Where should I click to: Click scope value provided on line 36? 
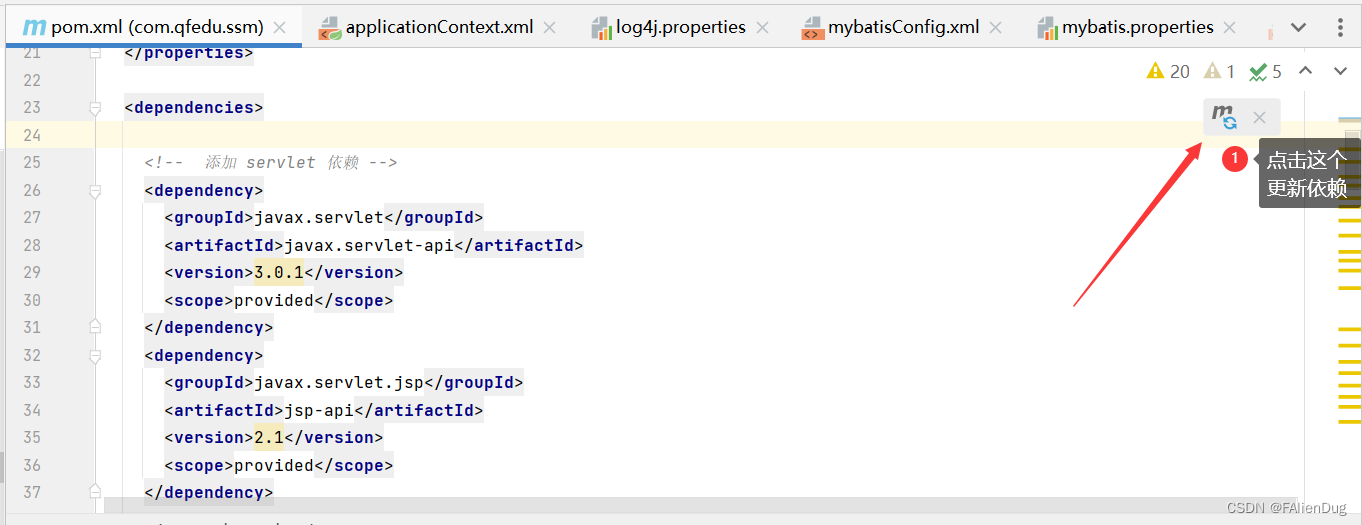click(273, 465)
